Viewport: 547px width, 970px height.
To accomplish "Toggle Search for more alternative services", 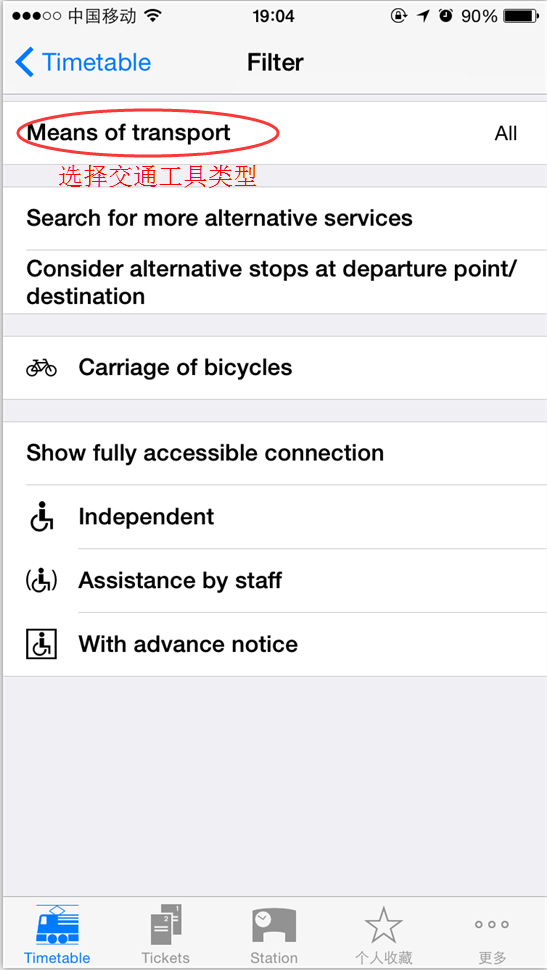I will [274, 218].
